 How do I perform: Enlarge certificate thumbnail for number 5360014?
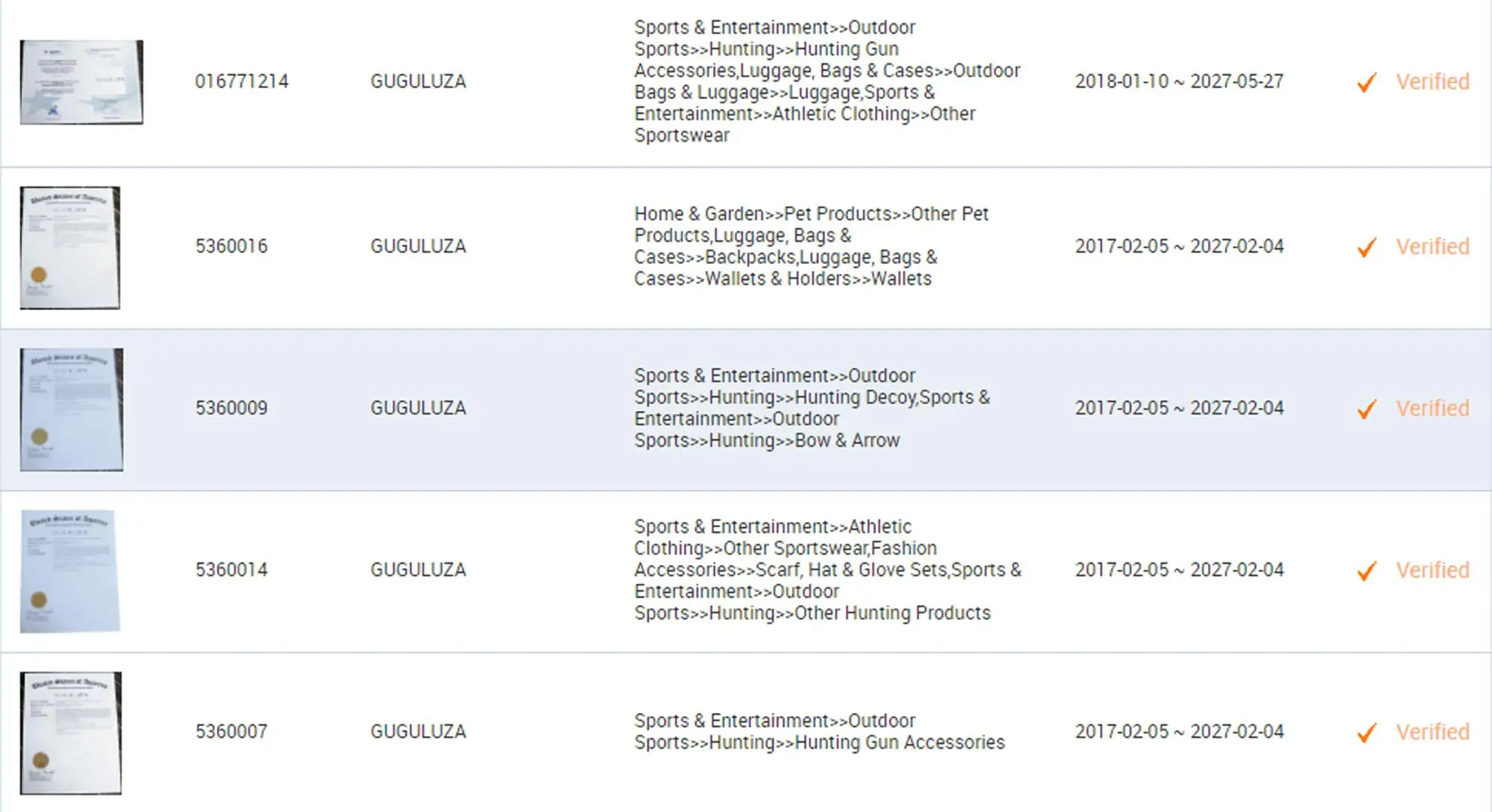pos(70,571)
